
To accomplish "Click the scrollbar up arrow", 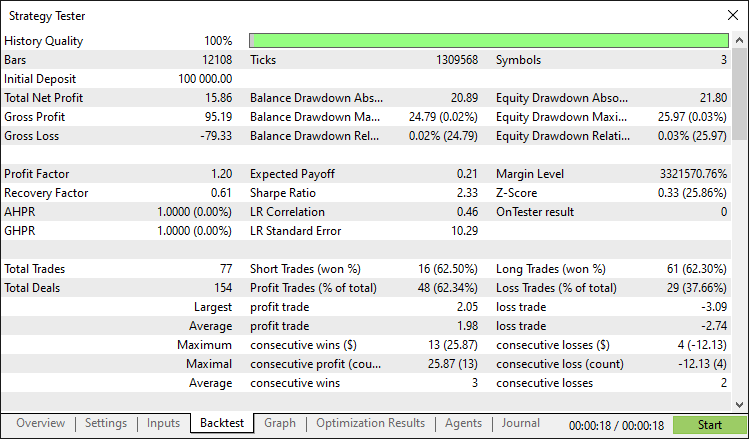I will (x=739, y=41).
